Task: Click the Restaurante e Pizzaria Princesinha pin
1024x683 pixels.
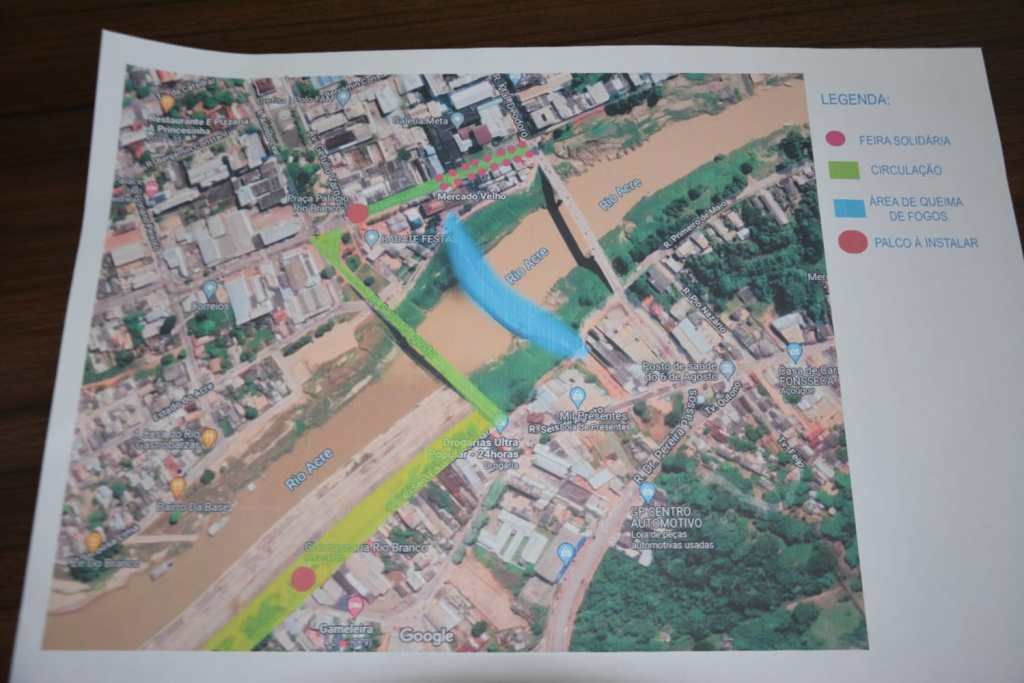Action: point(167,102)
